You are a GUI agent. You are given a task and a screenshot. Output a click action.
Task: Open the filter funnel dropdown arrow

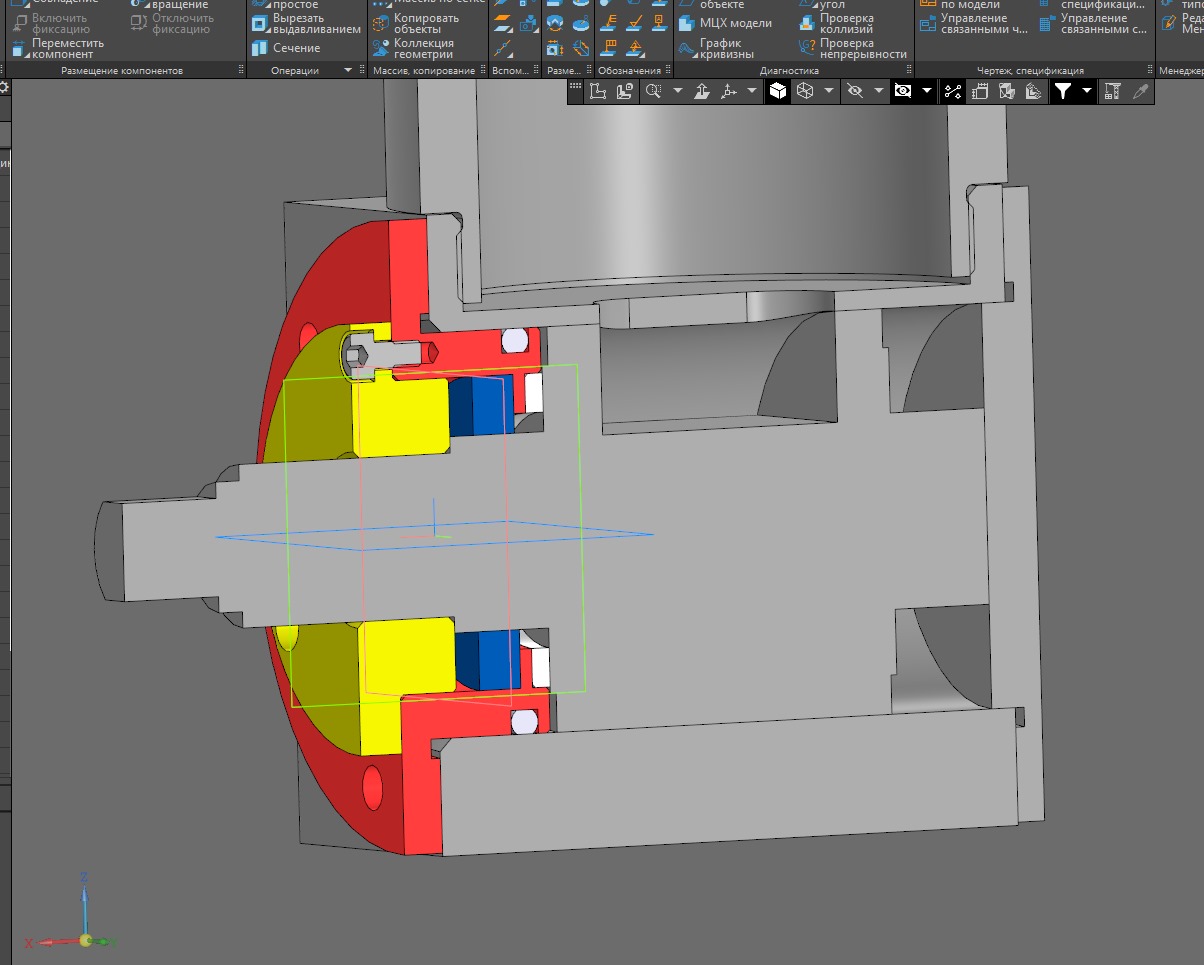pyautogui.click(x=1087, y=92)
